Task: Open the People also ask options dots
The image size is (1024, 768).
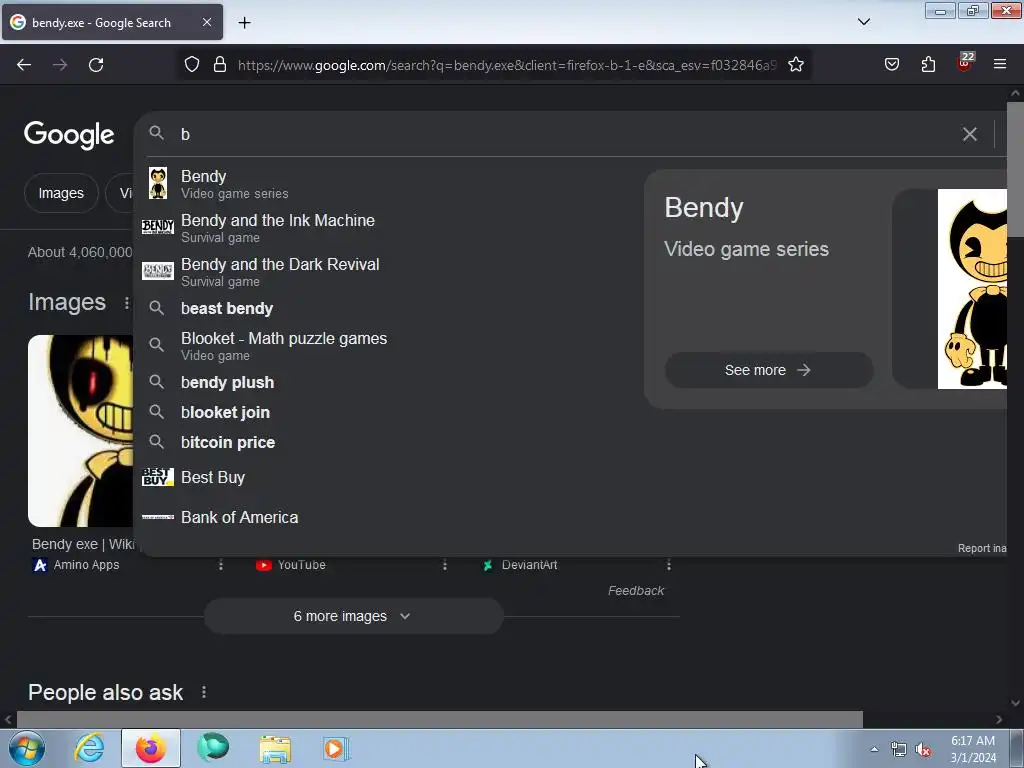Action: (x=204, y=692)
